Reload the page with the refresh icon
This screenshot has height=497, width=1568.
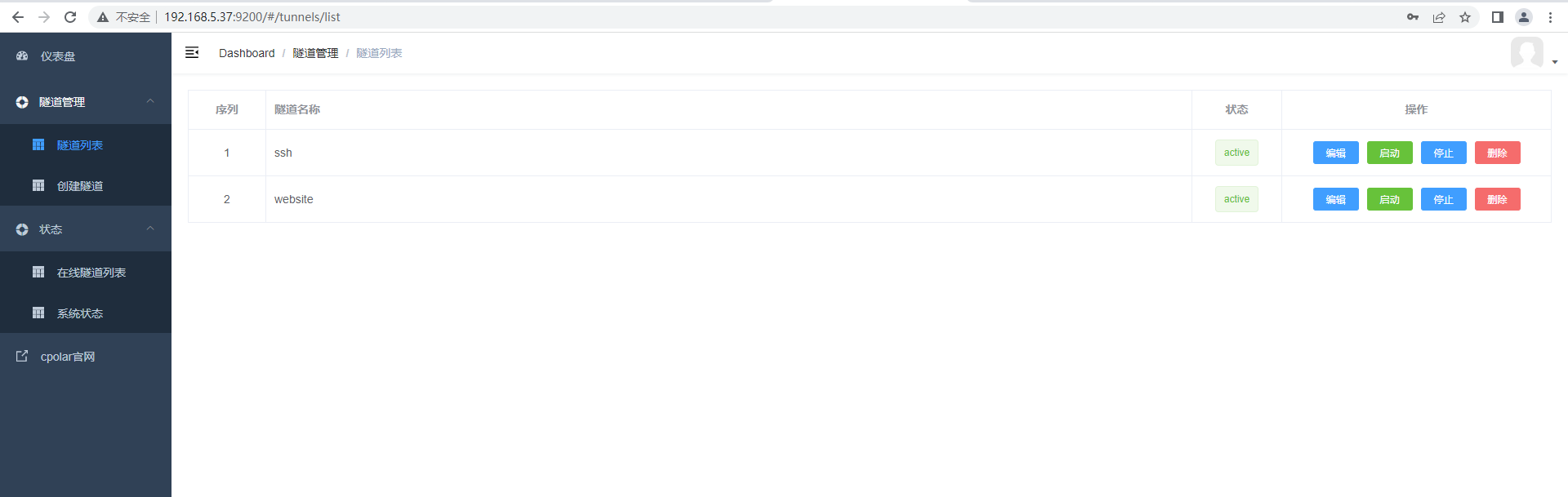(70, 17)
